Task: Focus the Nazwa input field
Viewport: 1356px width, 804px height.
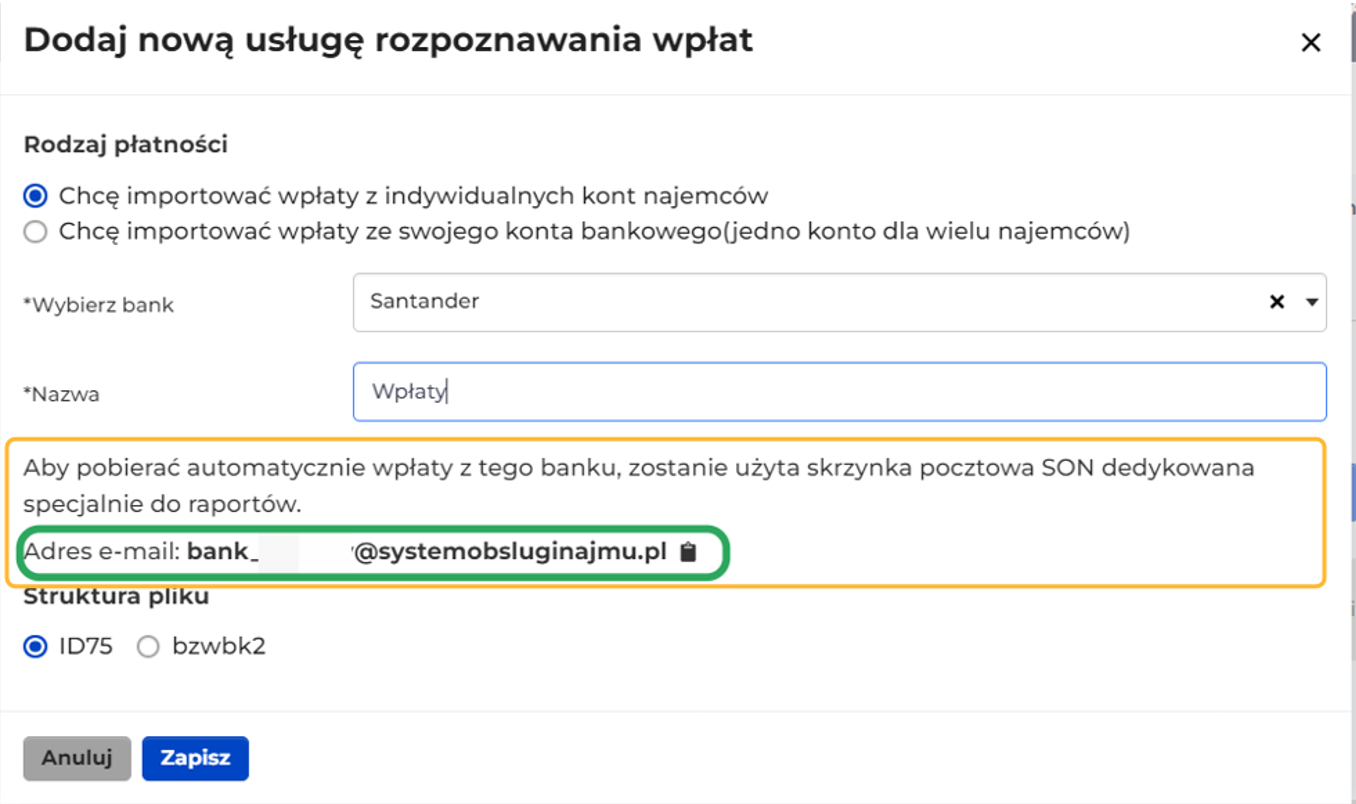Action: [839, 391]
